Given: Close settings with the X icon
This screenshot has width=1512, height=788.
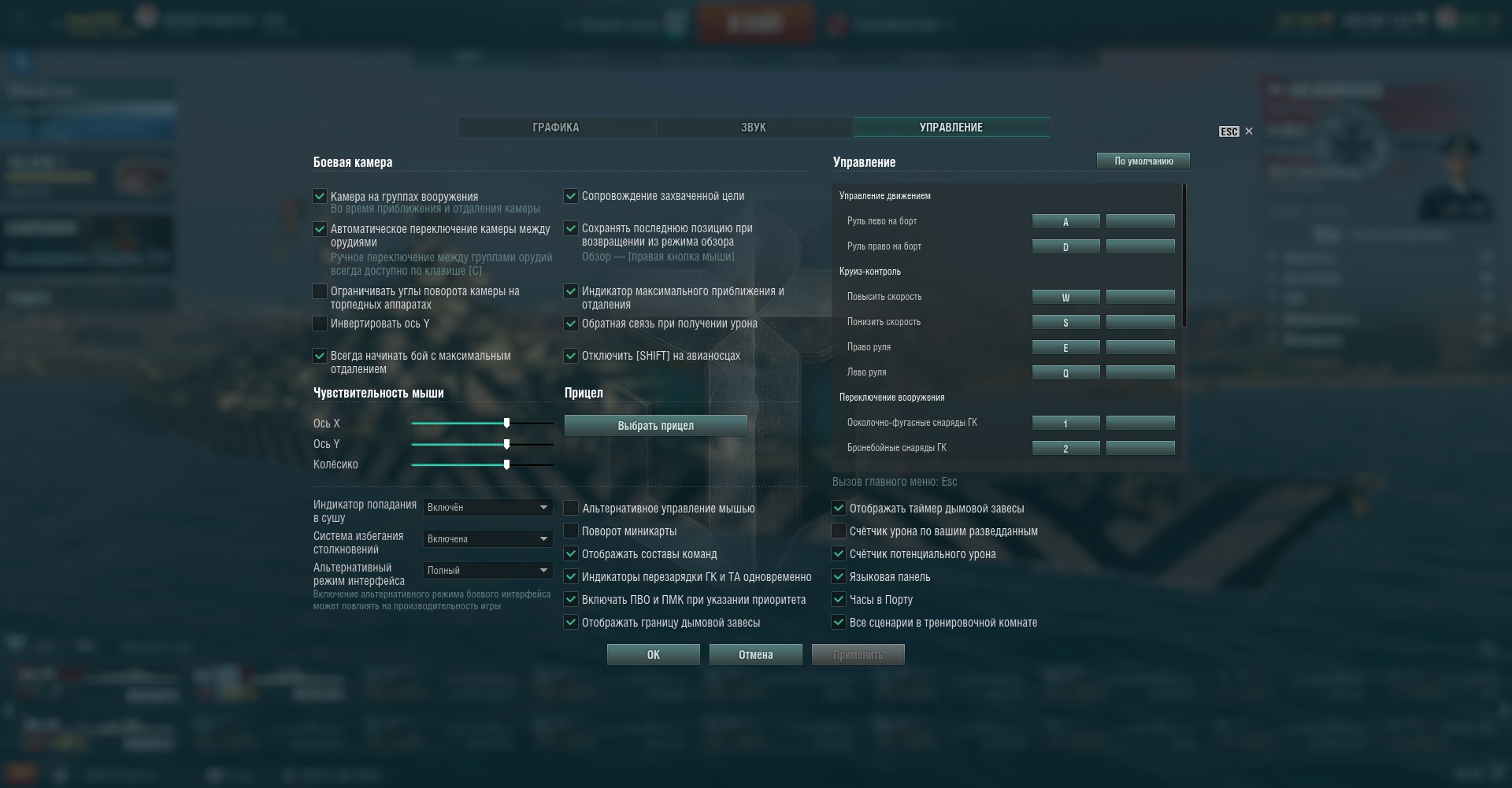Looking at the screenshot, I should click(1248, 131).
